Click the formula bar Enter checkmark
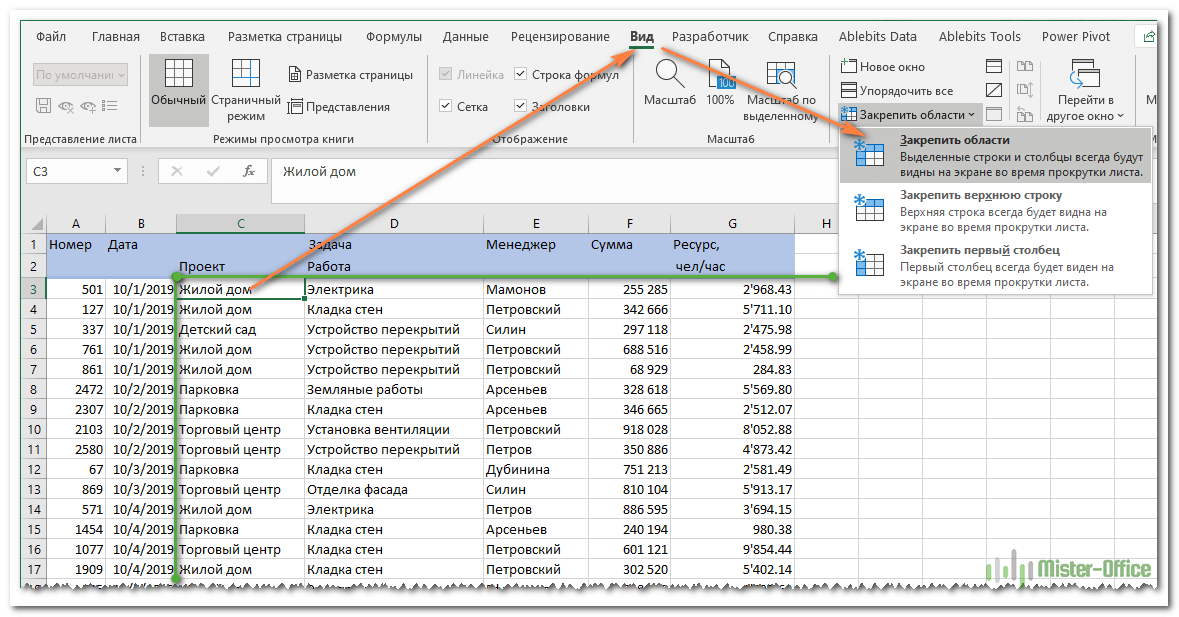The width and height of the screenshot is (1179, 617). (213, 171)
